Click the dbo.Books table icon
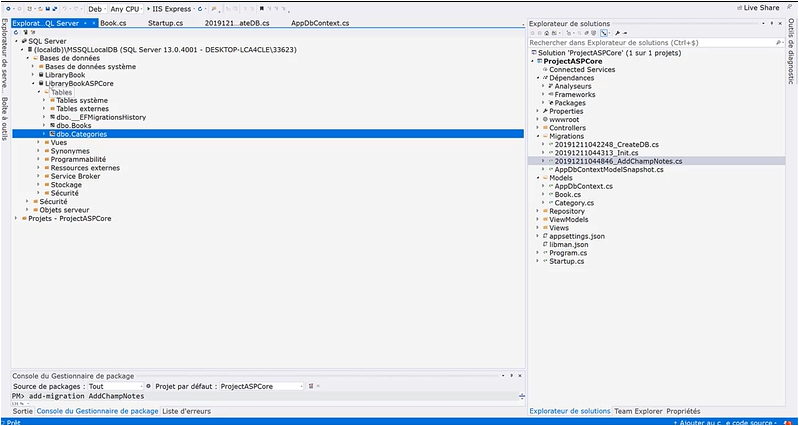 (52, 125)
